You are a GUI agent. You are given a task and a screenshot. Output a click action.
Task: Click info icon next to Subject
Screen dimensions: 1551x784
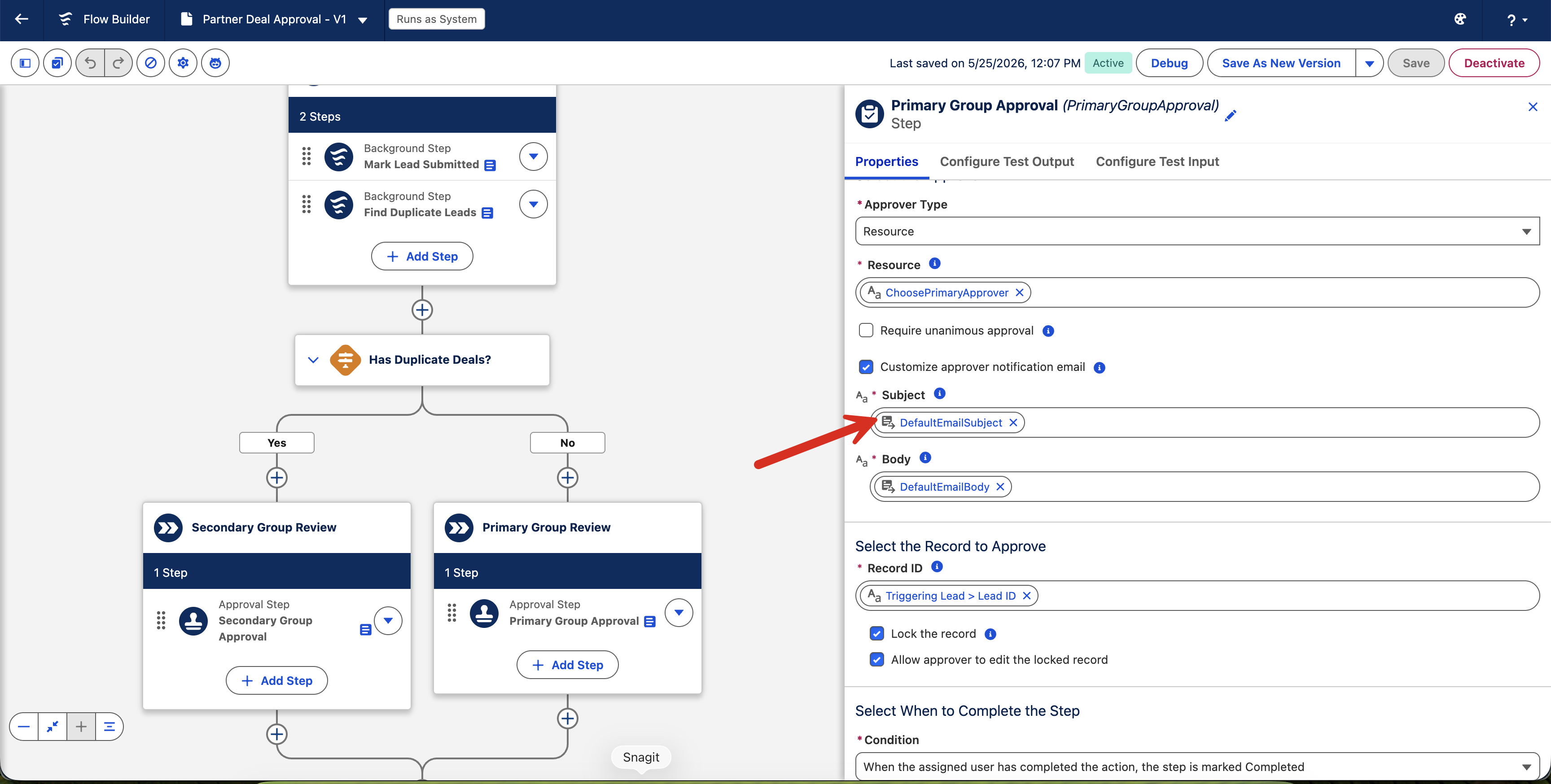[940, 393]
